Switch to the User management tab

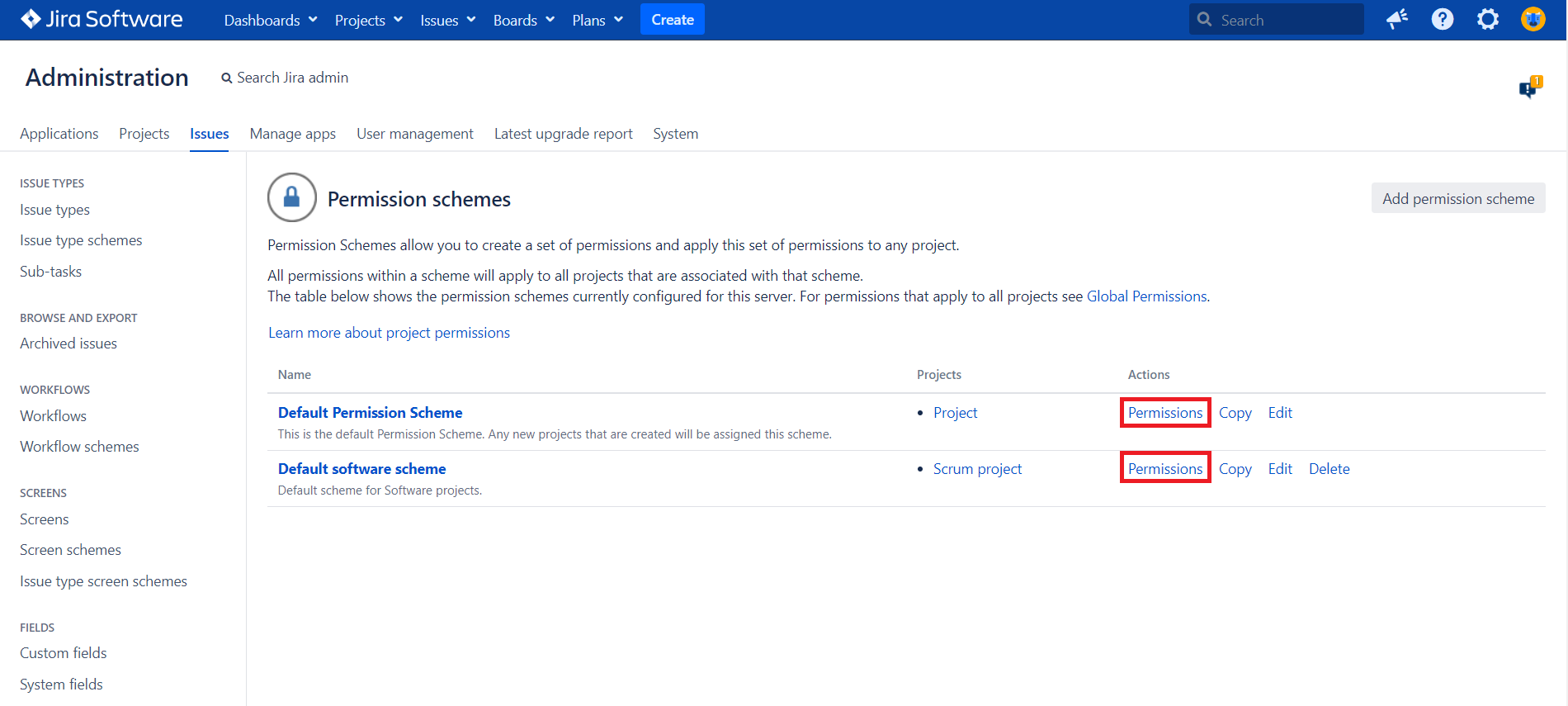coord(414,134)
